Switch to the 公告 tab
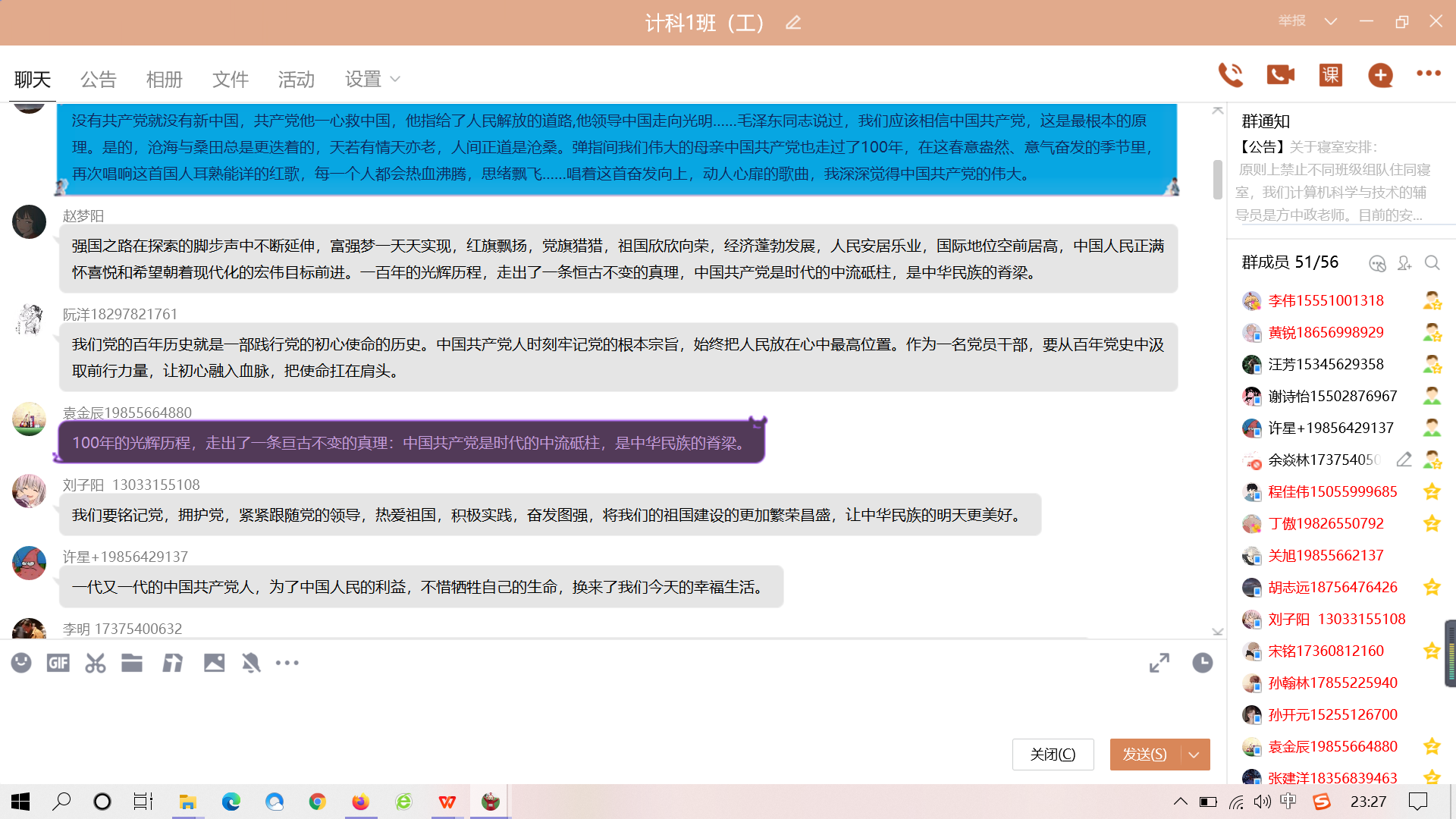 pos(98,79)
